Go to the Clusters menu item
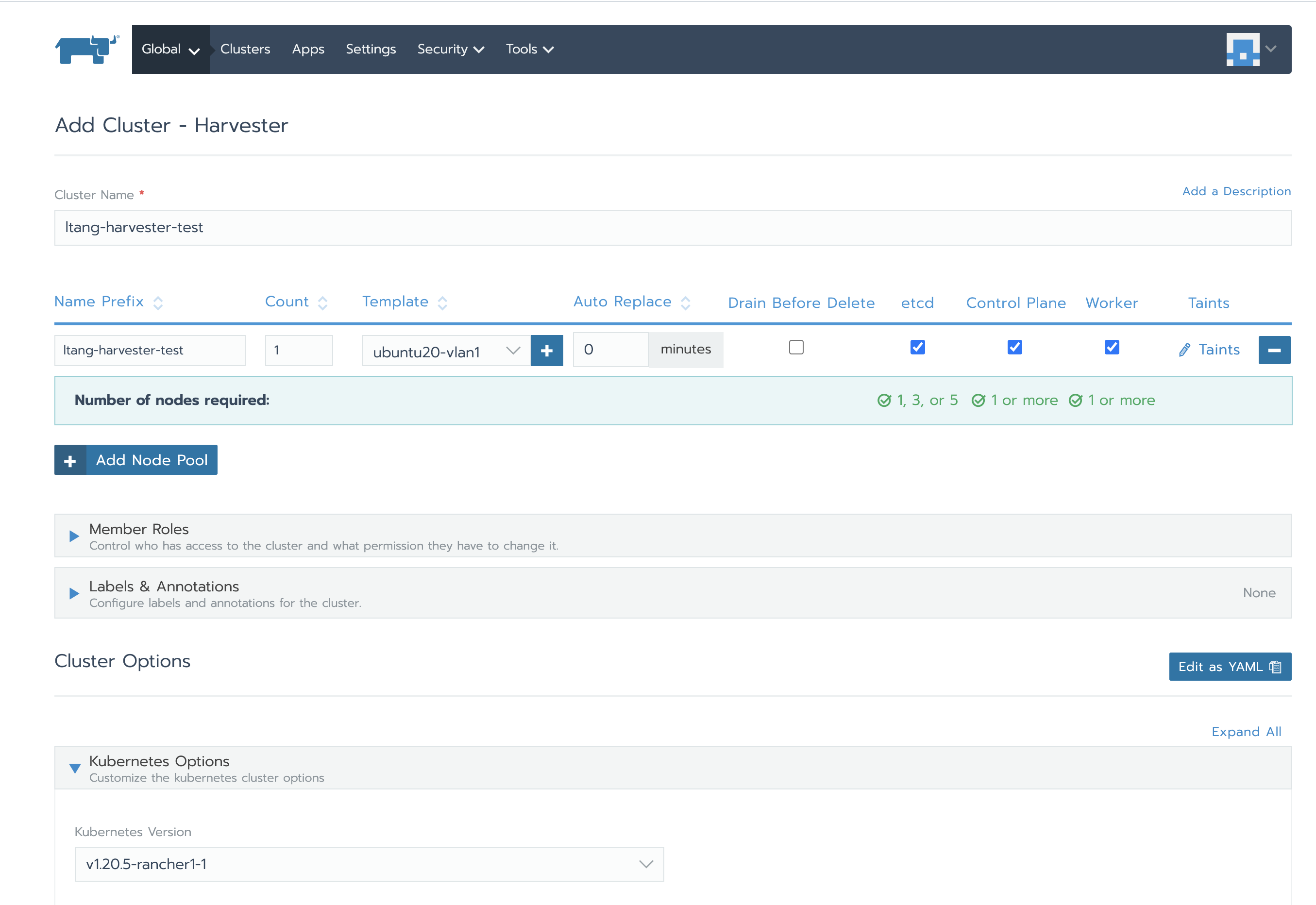 (245, 50)
